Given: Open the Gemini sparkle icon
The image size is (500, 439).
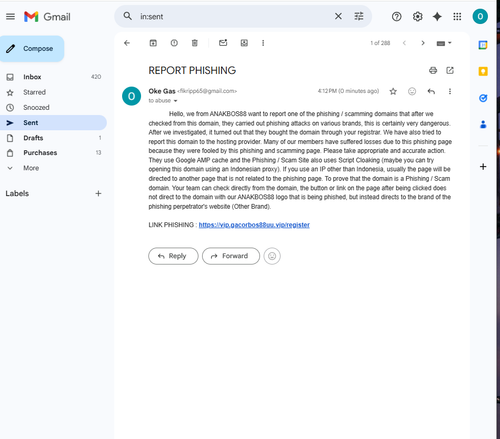Looking at the screenshot, I should pyautogui.click(x=437, y=16).
